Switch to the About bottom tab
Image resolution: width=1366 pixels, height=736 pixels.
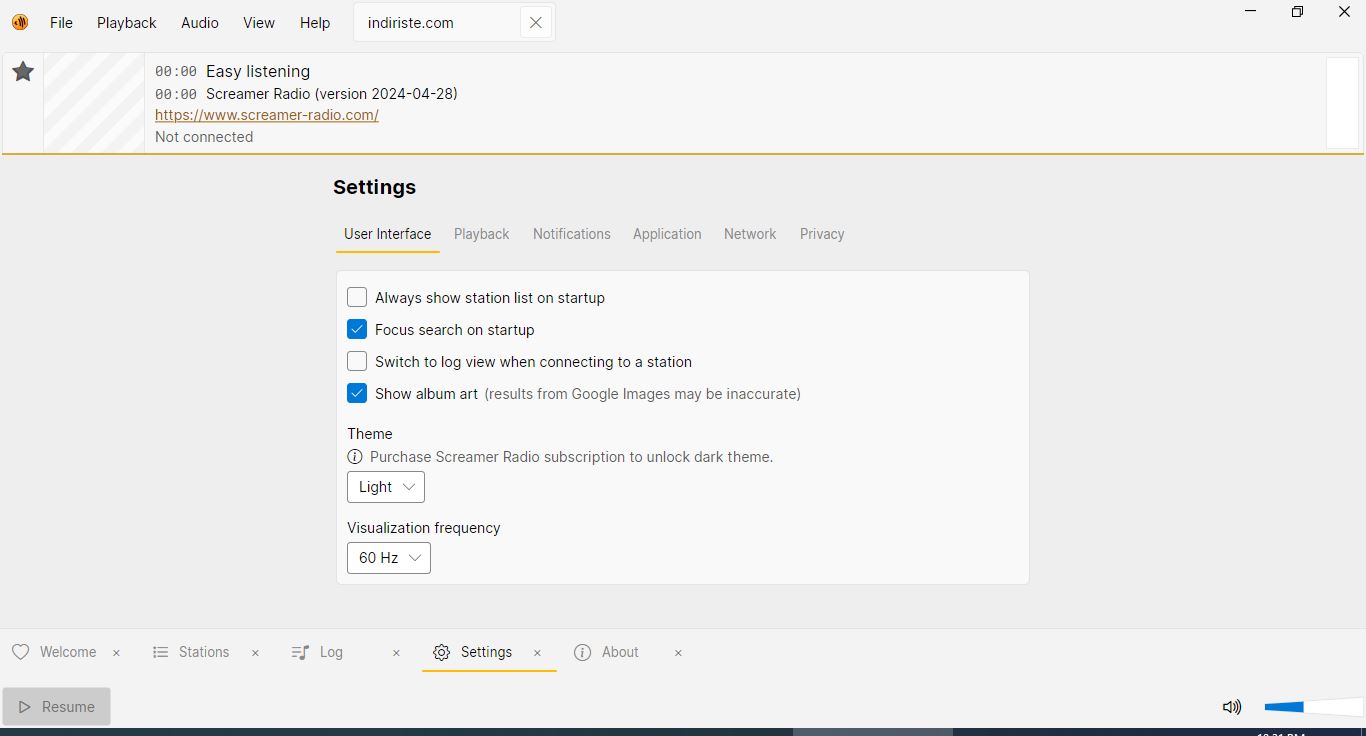(x=620, y=652)
